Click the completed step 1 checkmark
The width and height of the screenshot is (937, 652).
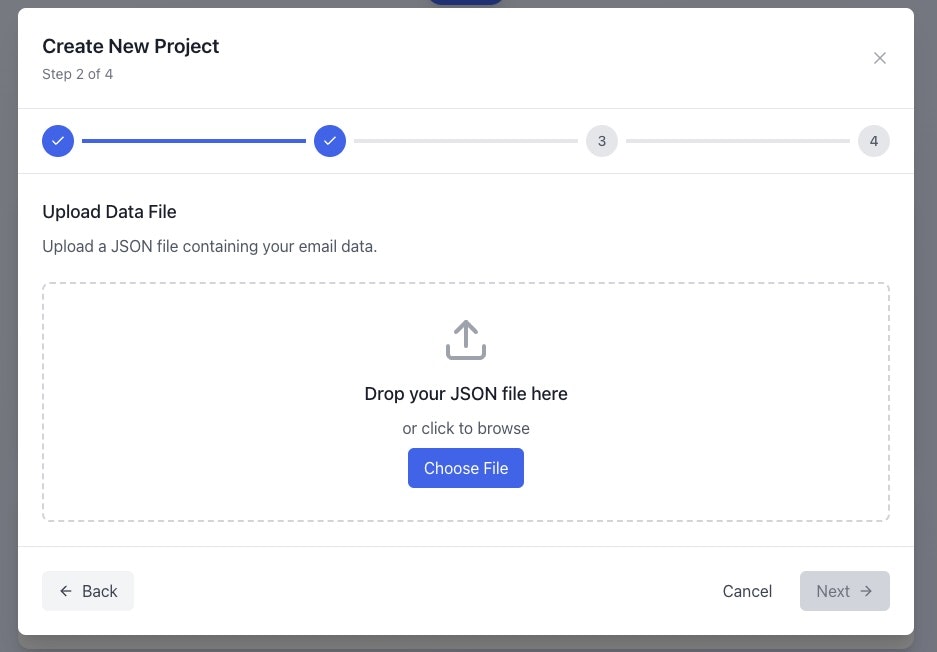point(58,141)
